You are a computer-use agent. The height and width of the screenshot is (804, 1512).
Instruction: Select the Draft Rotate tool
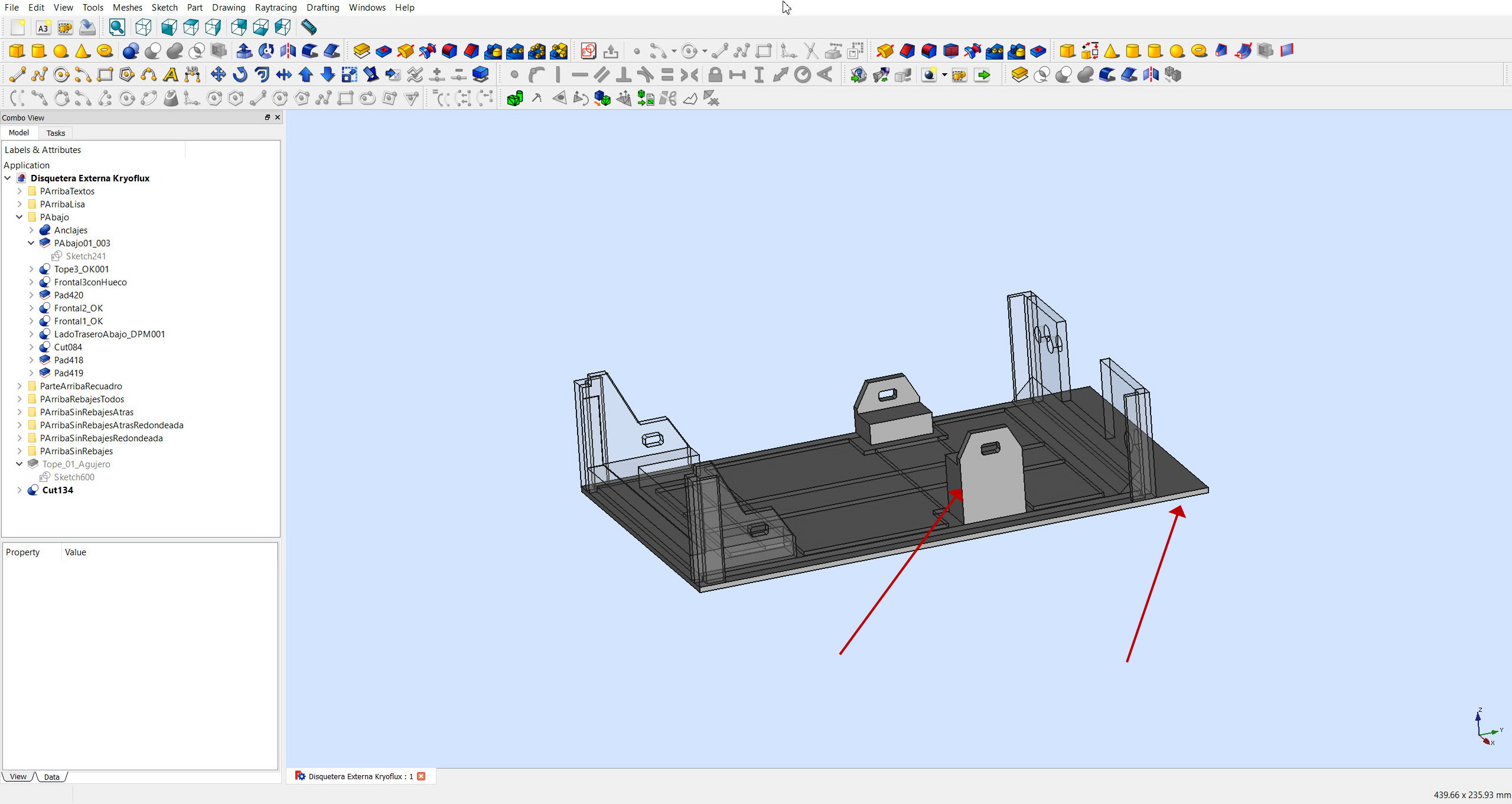click(240, 74)
